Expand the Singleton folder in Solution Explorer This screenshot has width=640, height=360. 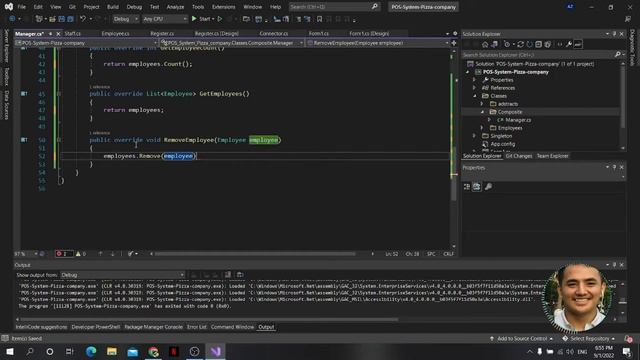click(x=474, y=136)
